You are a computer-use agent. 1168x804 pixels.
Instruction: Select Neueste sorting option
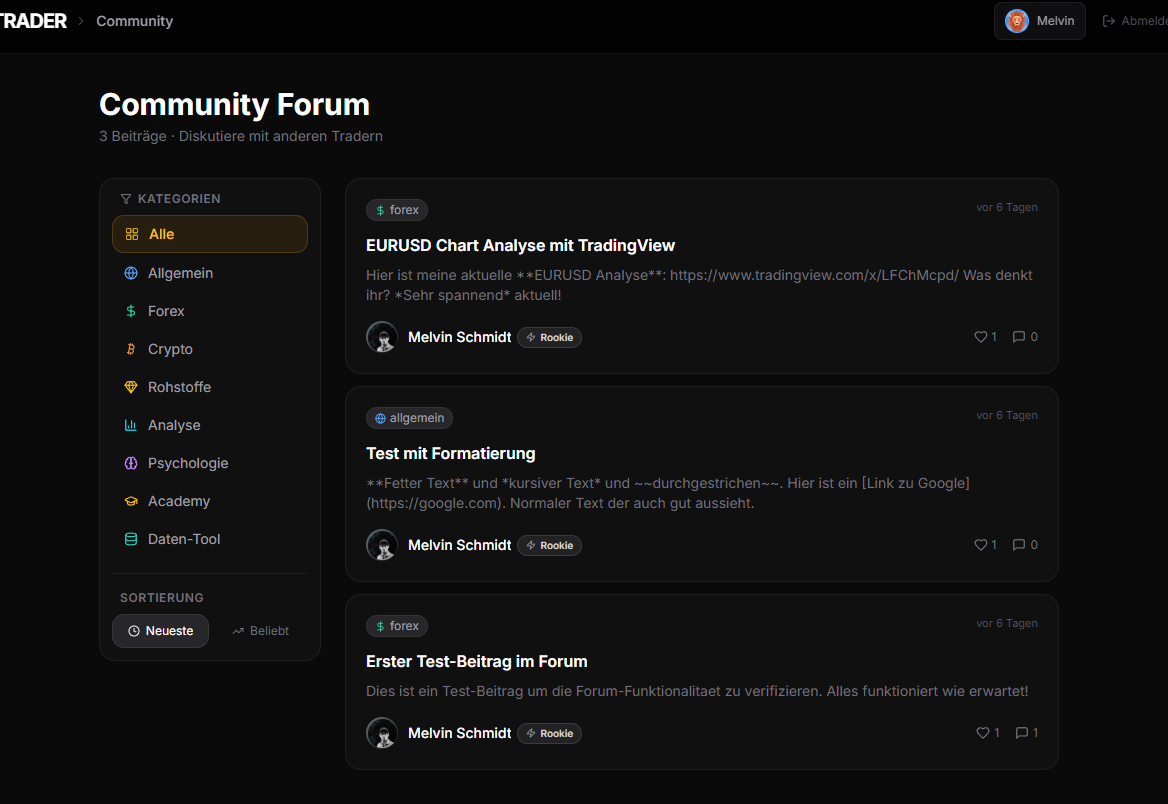[160, 630]
